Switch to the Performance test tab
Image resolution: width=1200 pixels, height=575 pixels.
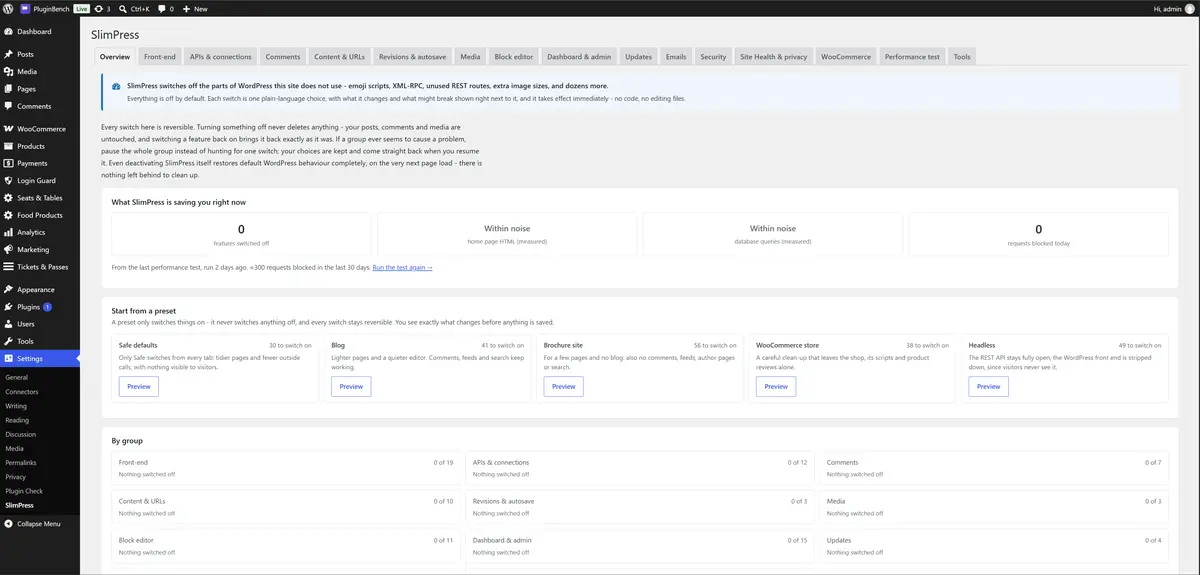pos(912,57)
